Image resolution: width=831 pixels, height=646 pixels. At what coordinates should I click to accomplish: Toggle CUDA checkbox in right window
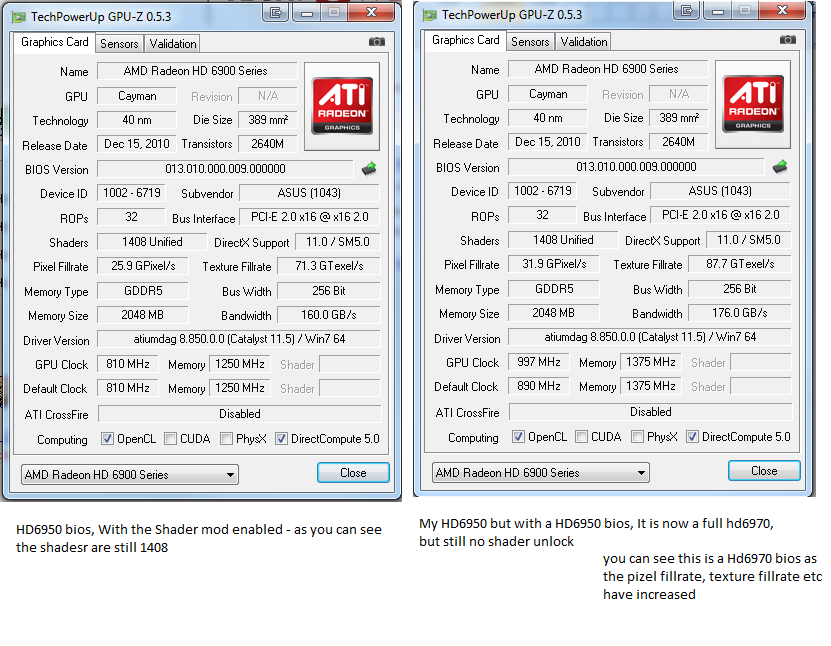(581, 437)
